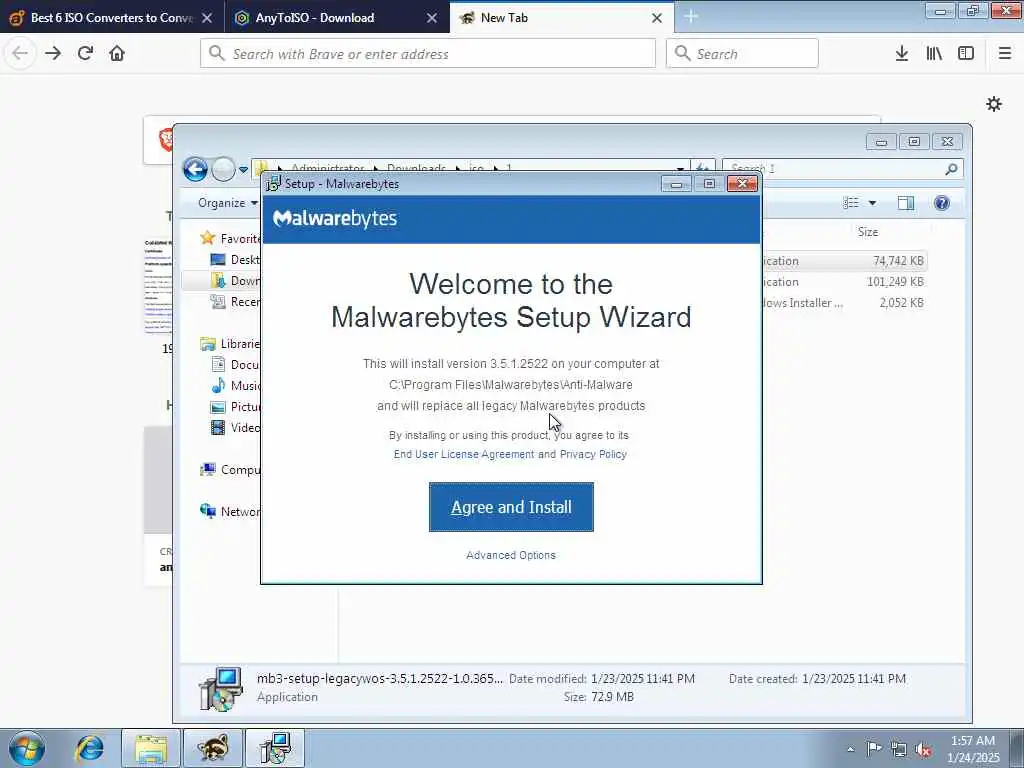The image size is (1024, 768).
Task: Click the muted volume tray icon
Action: [x=923, y=749]
